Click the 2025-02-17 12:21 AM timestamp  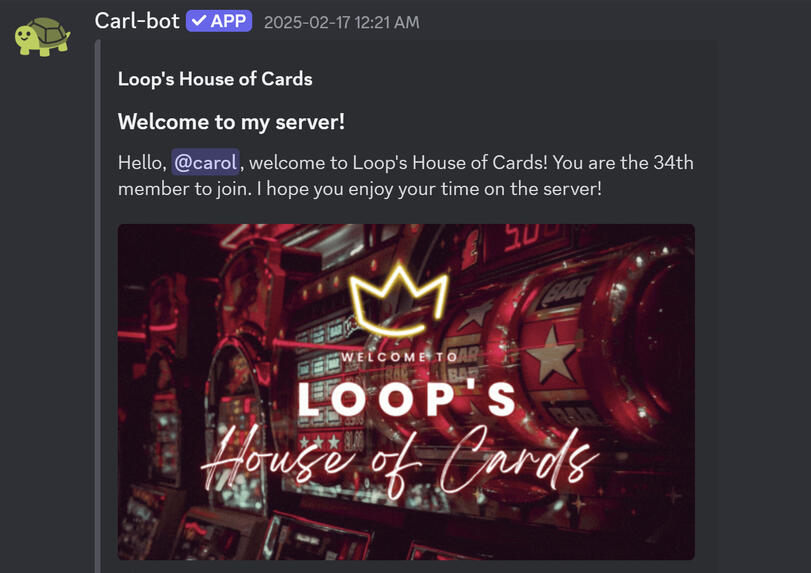pyautogui.click(x=341, y=22)
